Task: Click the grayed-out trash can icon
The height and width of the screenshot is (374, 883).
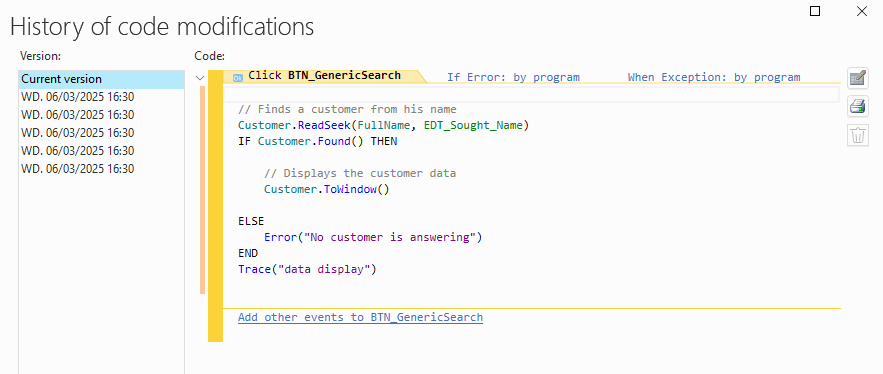Action: click(x=858, y=135)
